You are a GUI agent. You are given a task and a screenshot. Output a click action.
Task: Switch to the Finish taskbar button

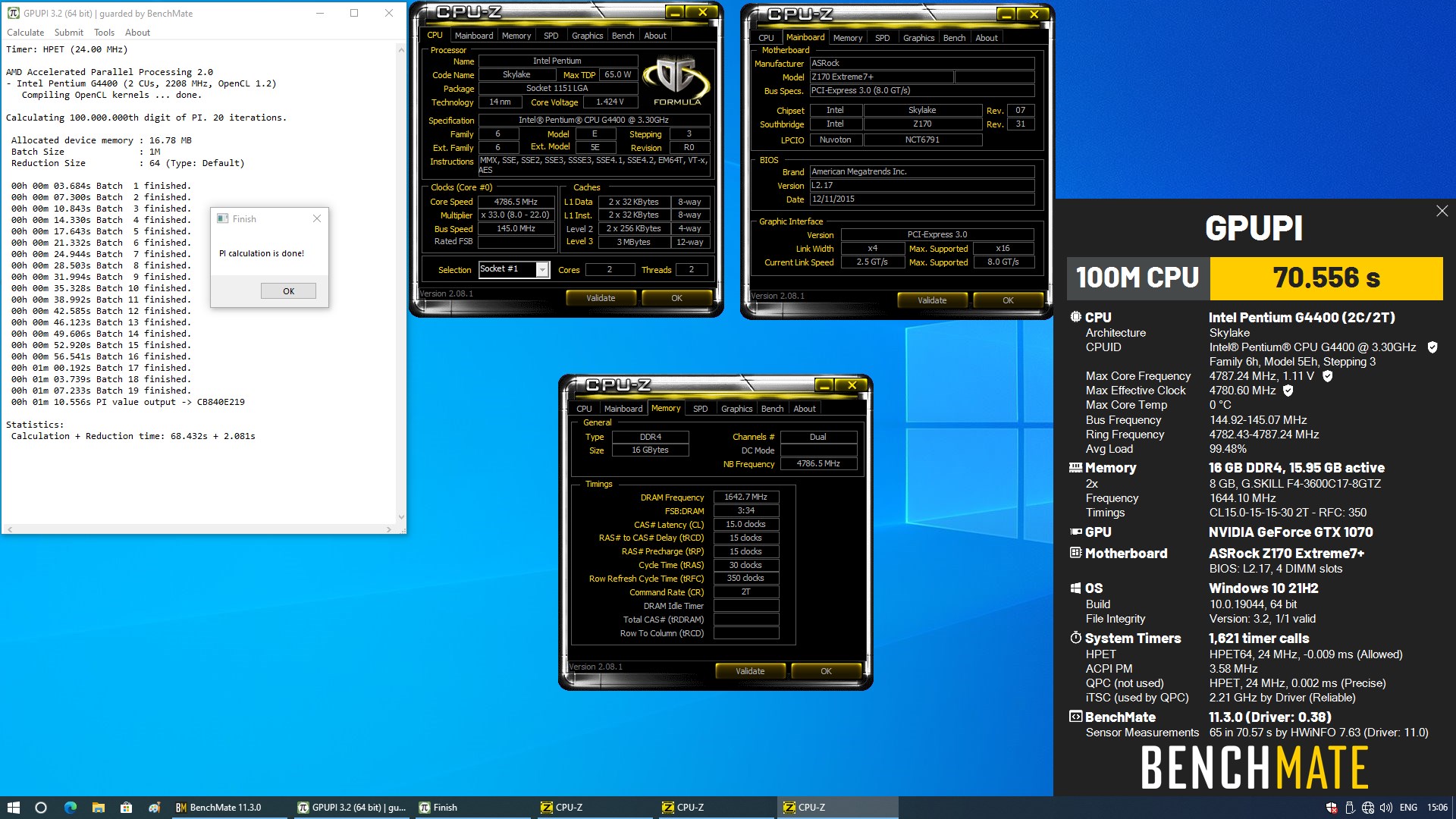click(x=474, y=808)
